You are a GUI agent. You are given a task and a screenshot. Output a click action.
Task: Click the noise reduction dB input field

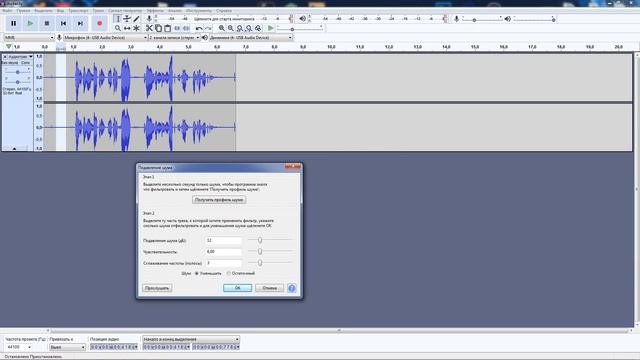(x=223, y=240)
